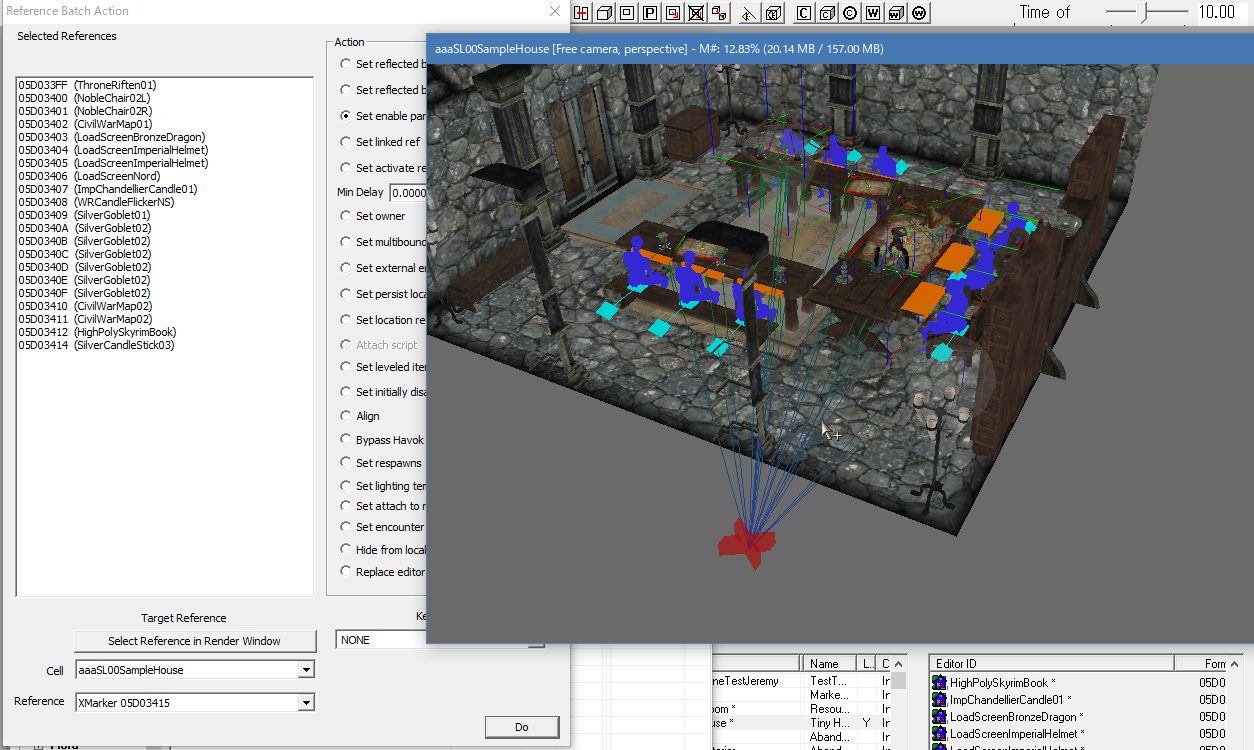This screenshot has height=750, width=1254.
Task: Click the aaaSL00SampleHouse render window title bar
Action: tap(838, 49)
